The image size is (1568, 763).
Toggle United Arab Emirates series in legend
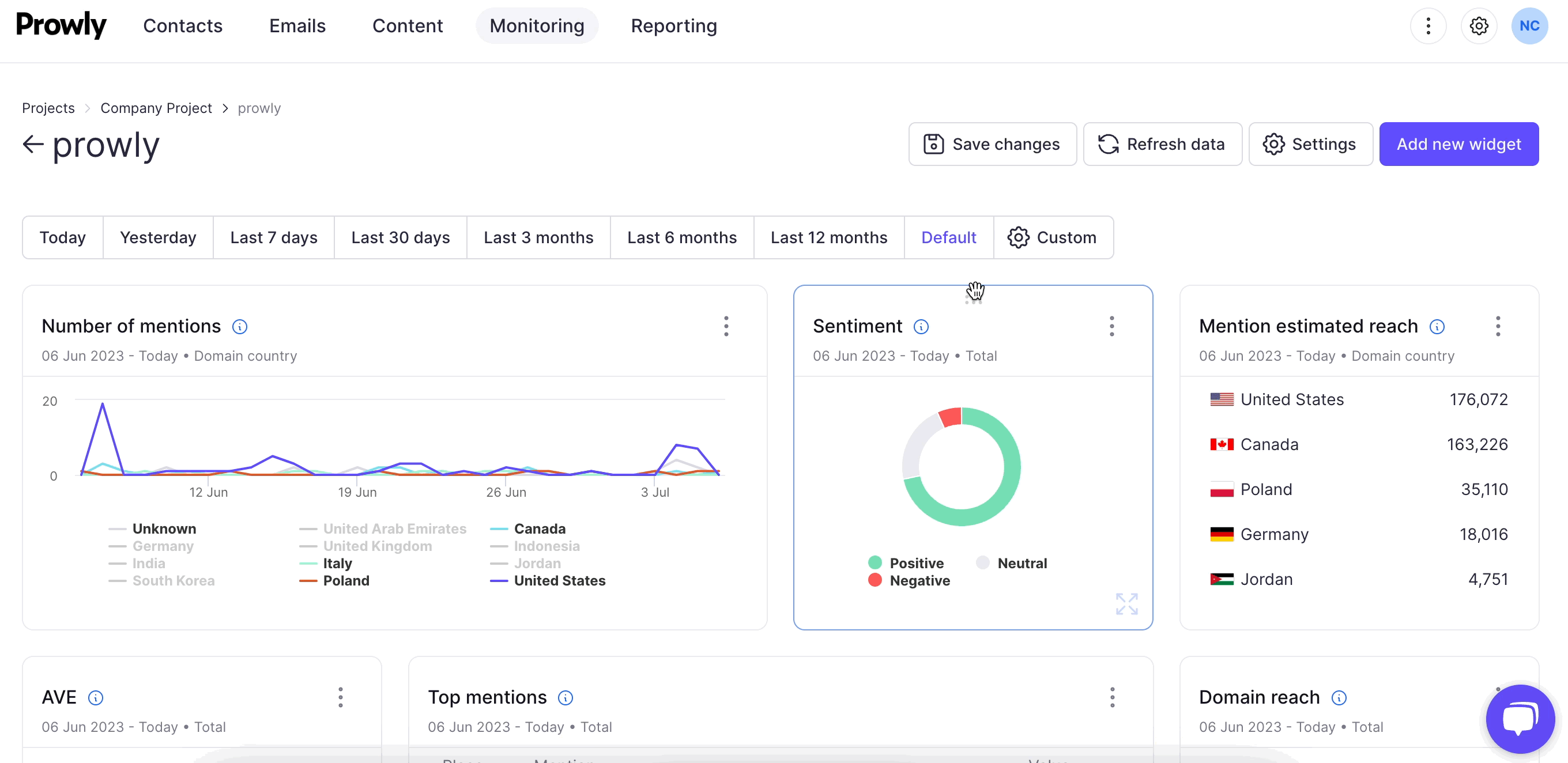(x=383, y=529)
